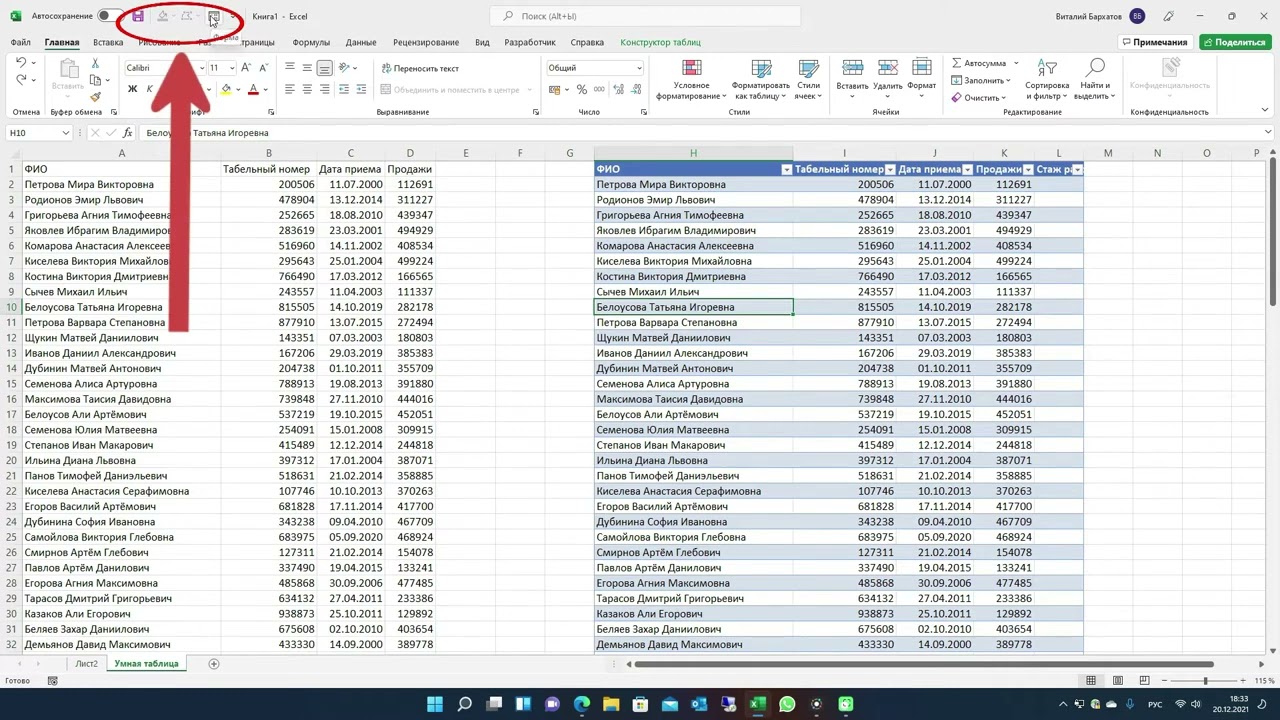Image resolution: width=1280 pixels, height=720 pixels.
Task: Open the font size 11 dropdown
Action: (232, 68)
